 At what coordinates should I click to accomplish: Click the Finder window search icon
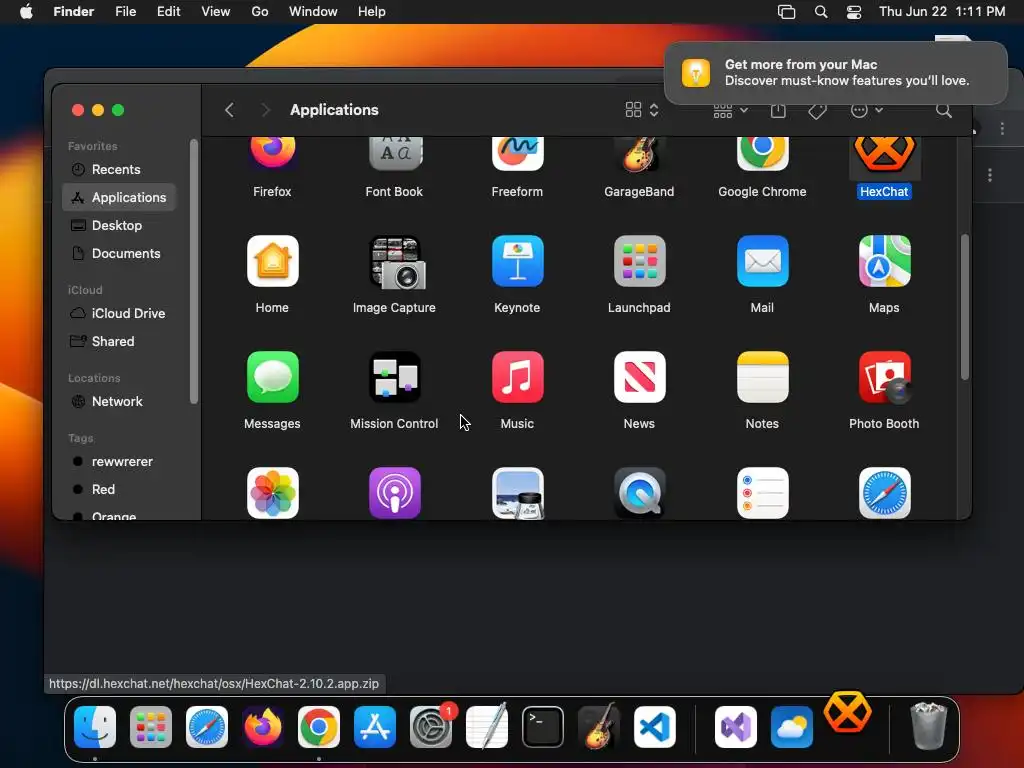pyautogui.click(x=944, y=110)
